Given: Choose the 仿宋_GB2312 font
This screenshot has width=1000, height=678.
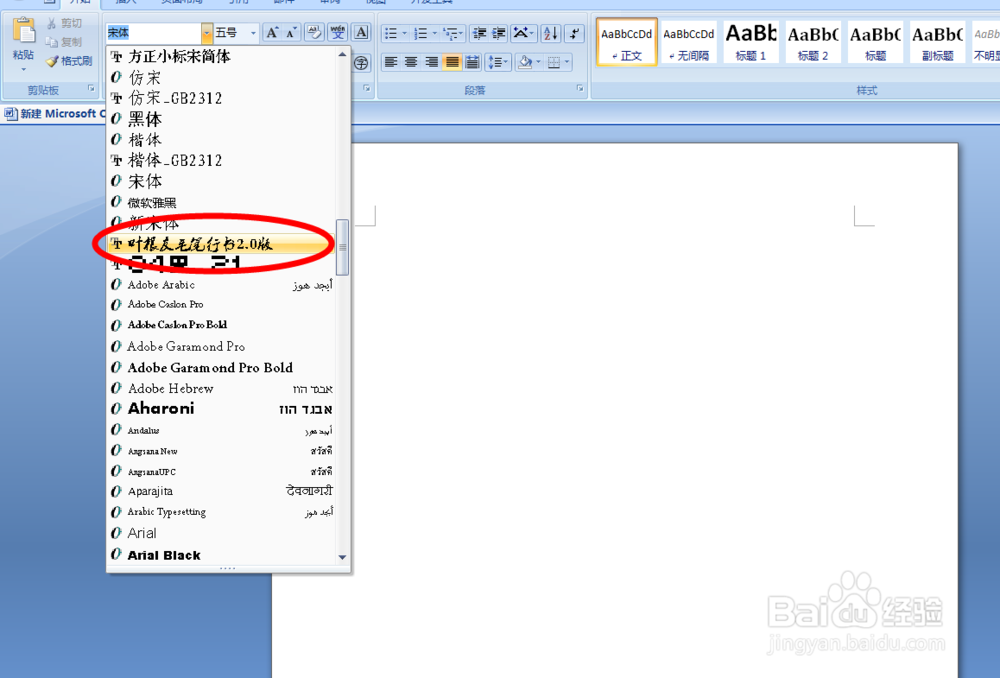Looking at the screenshot, I should pyautogui.click(x=221, y=98).
